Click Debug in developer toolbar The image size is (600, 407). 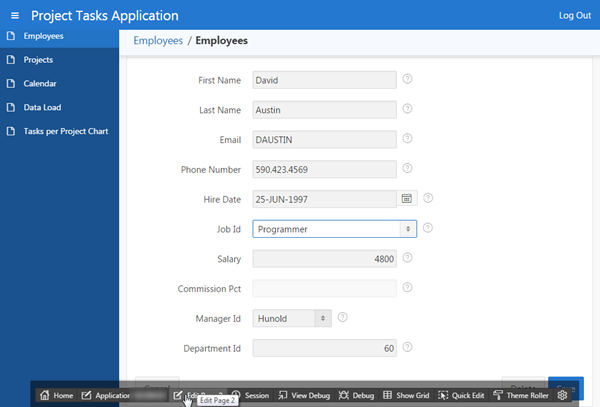tap(356, 395)
